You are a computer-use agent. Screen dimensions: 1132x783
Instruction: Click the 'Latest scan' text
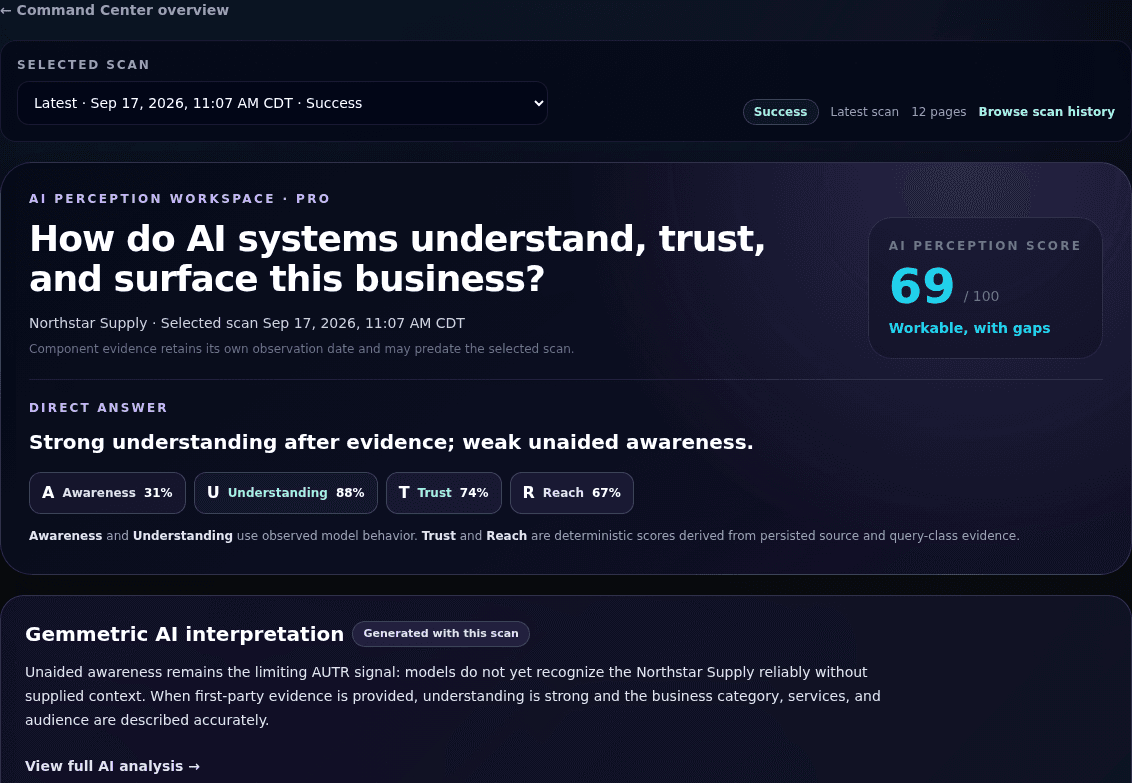(x=864, y=112)
